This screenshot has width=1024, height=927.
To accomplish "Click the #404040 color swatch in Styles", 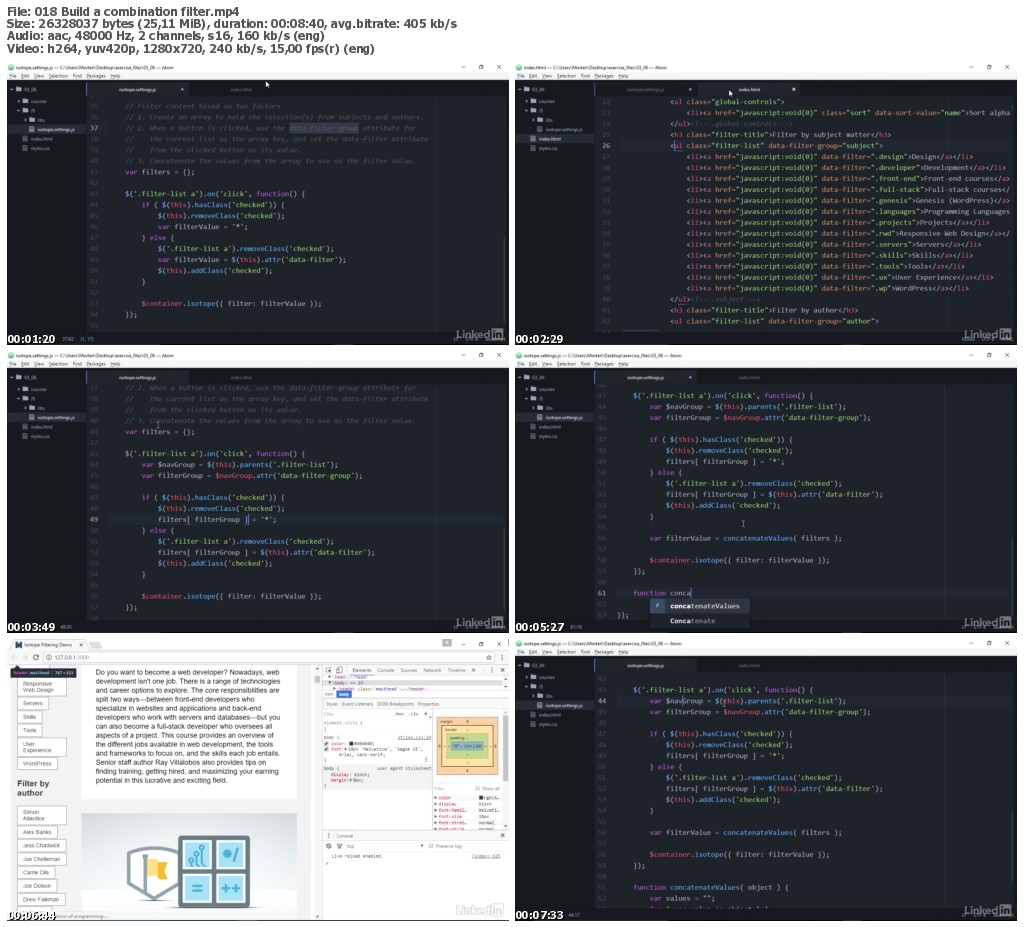I will pos(351,743).
